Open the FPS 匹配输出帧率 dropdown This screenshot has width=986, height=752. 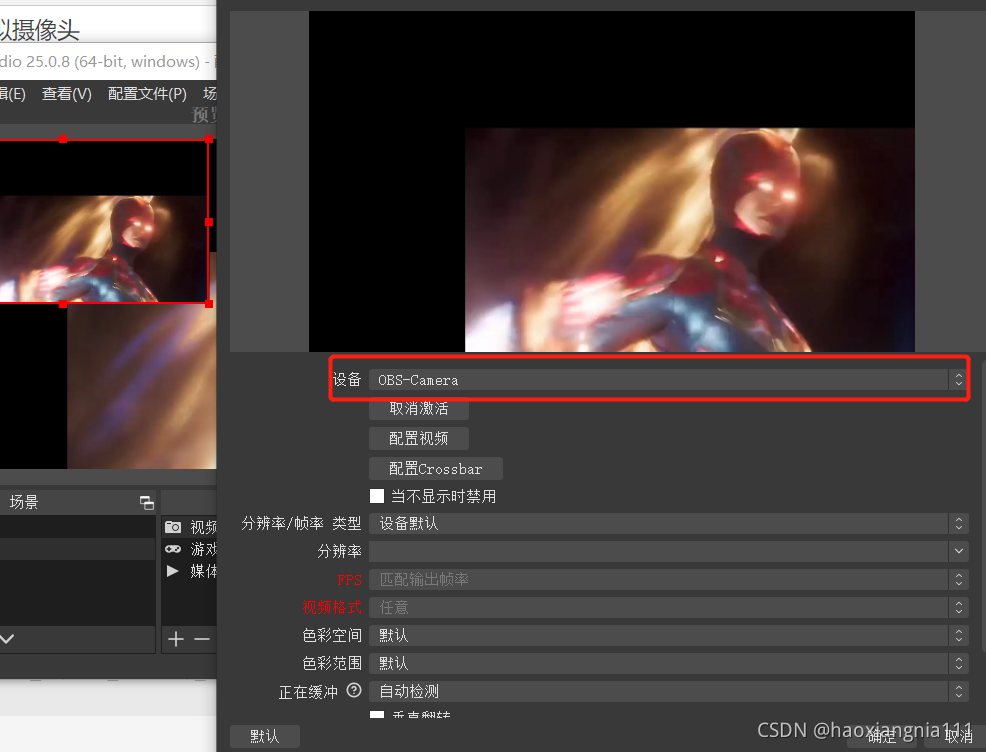668,579
